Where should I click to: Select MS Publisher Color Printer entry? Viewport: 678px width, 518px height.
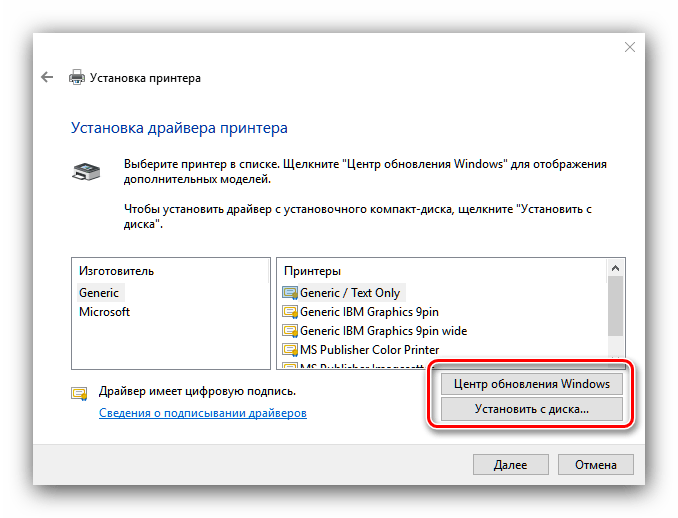pos(369,350)
